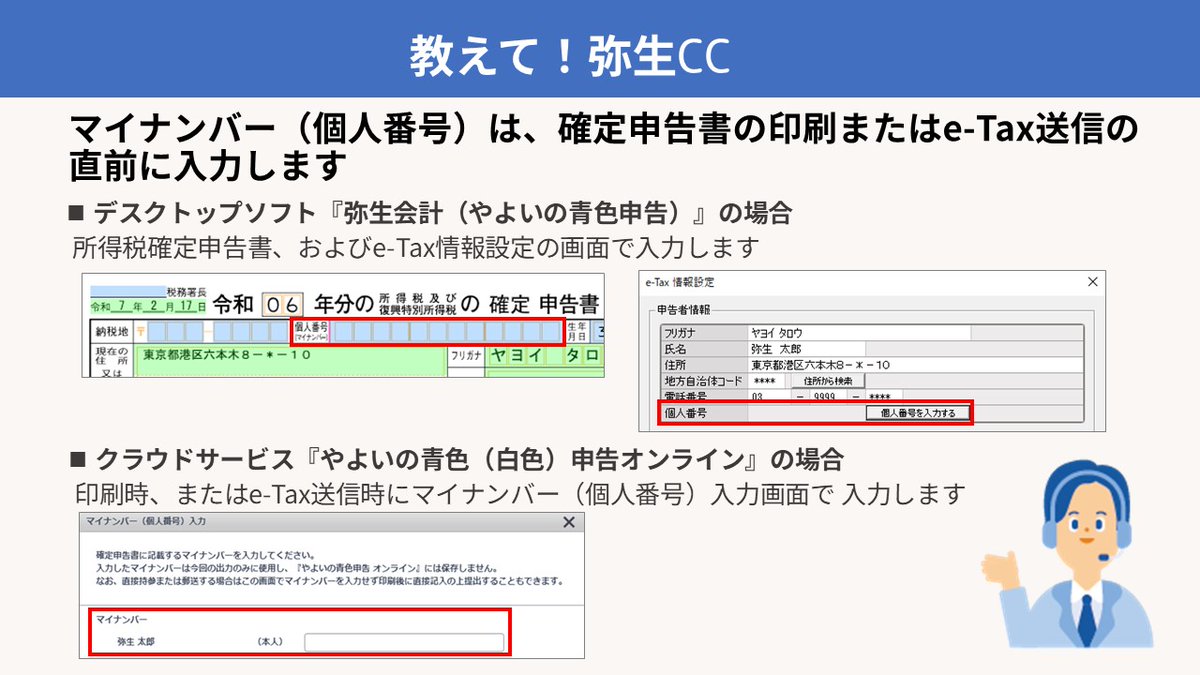Click the クラウドサービス『やよいの青色（白色）申告オンライン』 heading
The width and height of the screenshot is (1200, 675).
tap(457, 460)
